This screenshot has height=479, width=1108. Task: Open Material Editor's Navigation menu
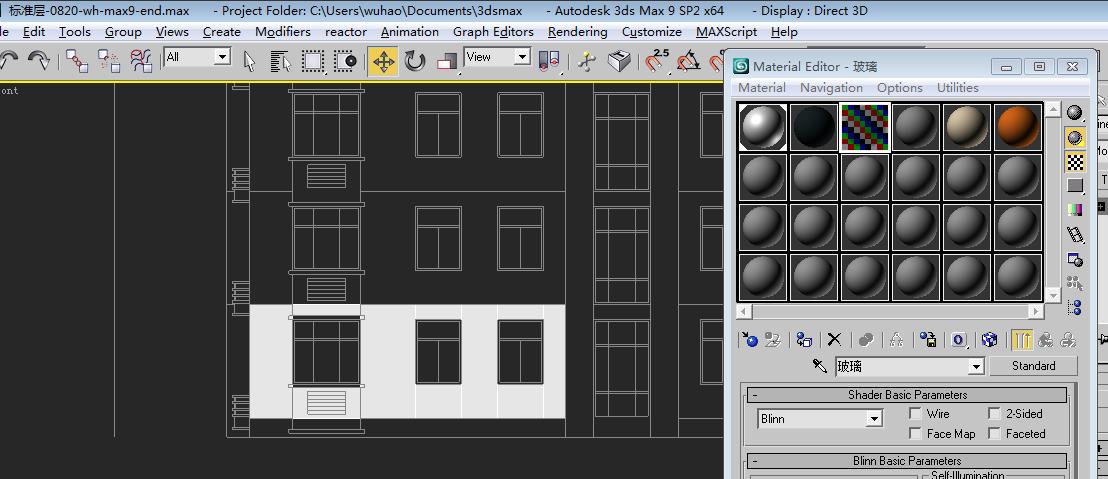point(831,88)
